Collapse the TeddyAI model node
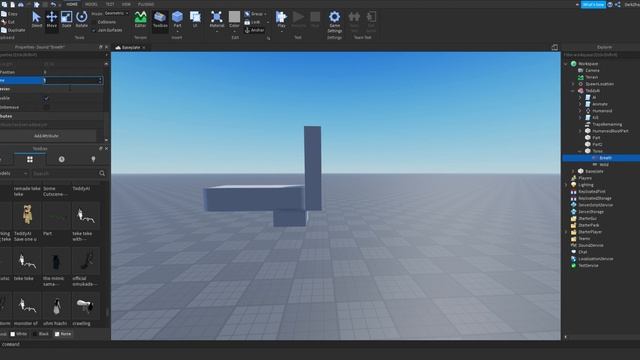Image resolution: width=640 pixels, height=360 pixels. tap(573, 91)
